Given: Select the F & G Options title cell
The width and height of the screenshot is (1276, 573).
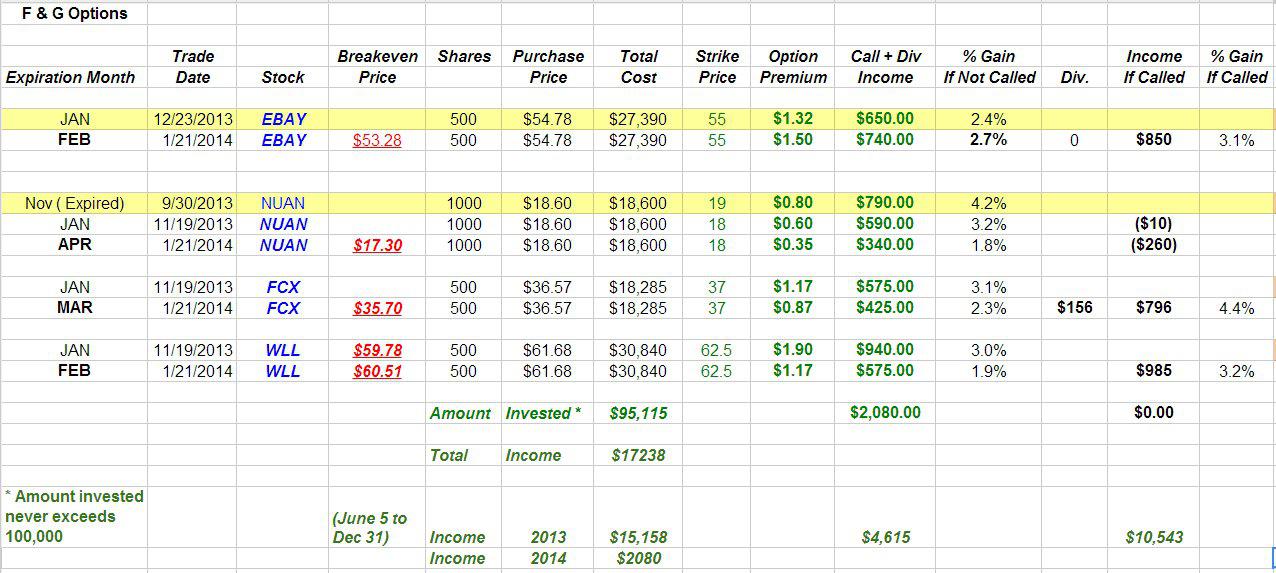Looking at the screenshot, I should [74, 14].
